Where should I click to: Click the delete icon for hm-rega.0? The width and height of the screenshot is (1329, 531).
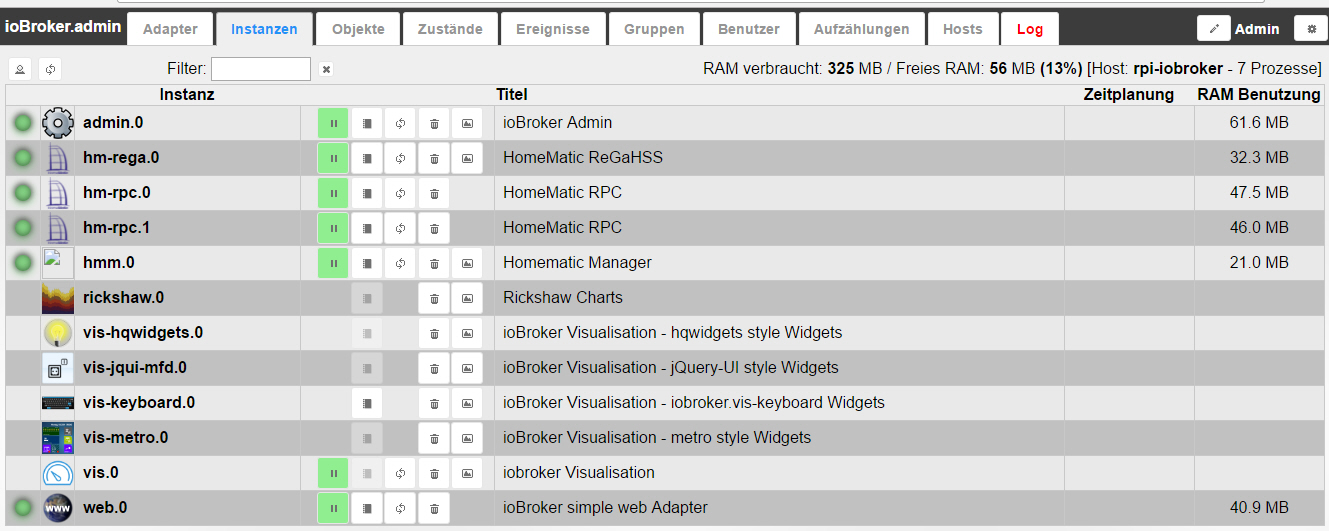[x=434, y=158]
